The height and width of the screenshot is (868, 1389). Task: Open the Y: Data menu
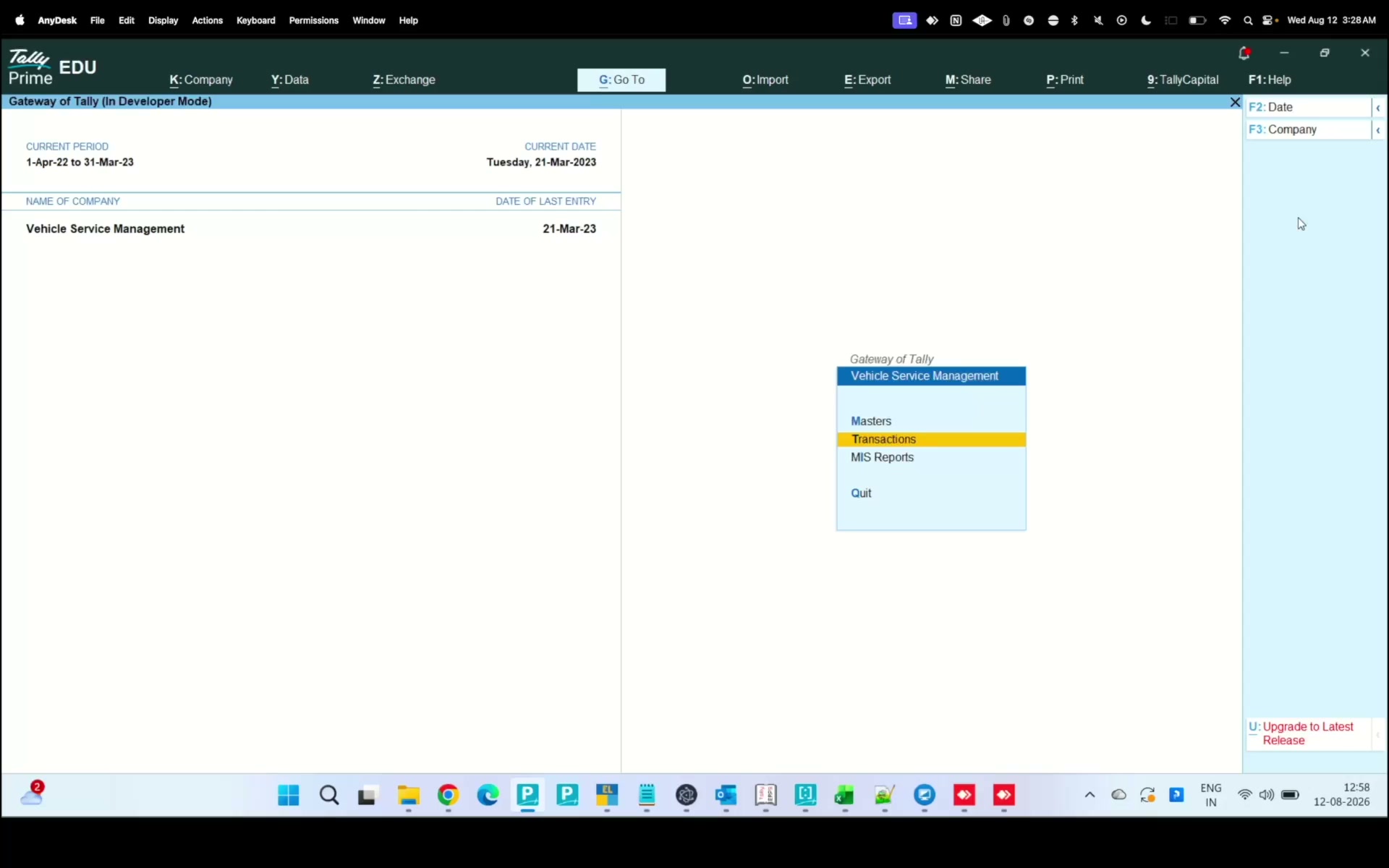[290, 80]
